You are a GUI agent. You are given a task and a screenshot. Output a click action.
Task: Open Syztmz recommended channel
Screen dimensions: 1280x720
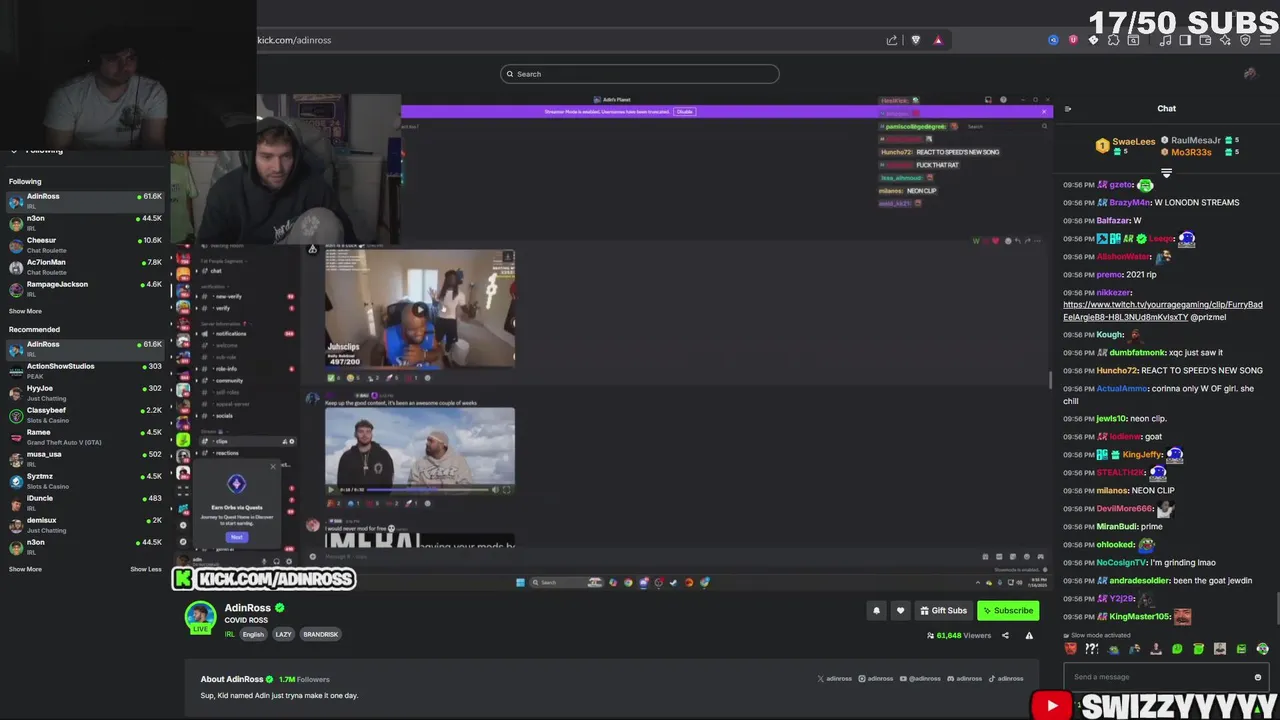click(84, 480)
